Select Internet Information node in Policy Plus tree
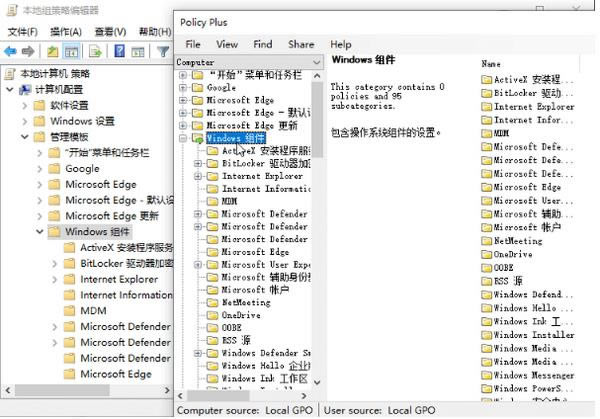600x419 pixels. point(266,189)
